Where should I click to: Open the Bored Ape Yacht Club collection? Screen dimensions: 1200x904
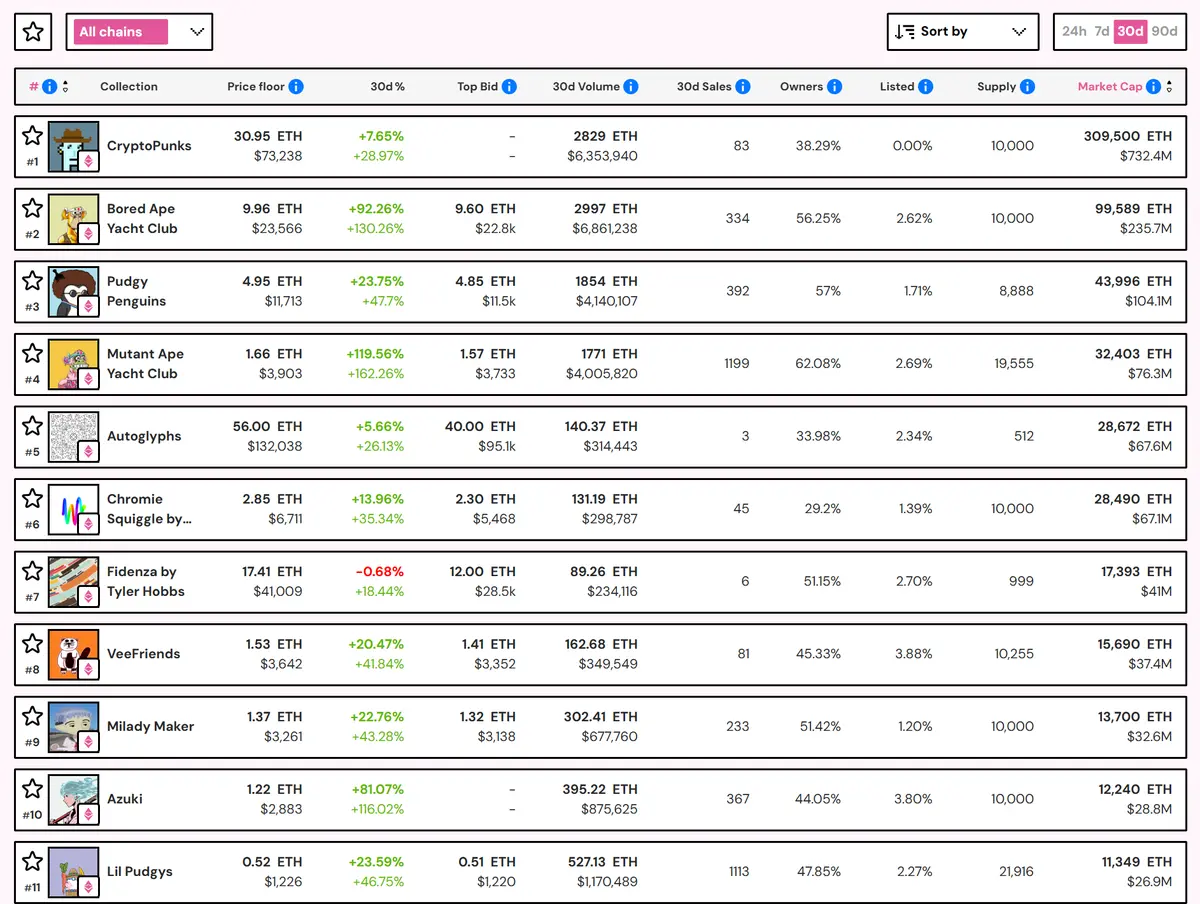142,219
